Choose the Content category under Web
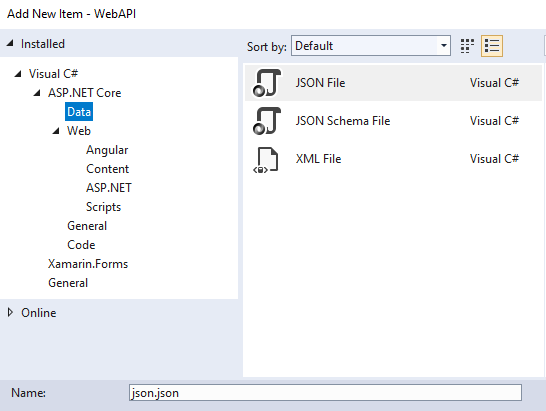 108,169
